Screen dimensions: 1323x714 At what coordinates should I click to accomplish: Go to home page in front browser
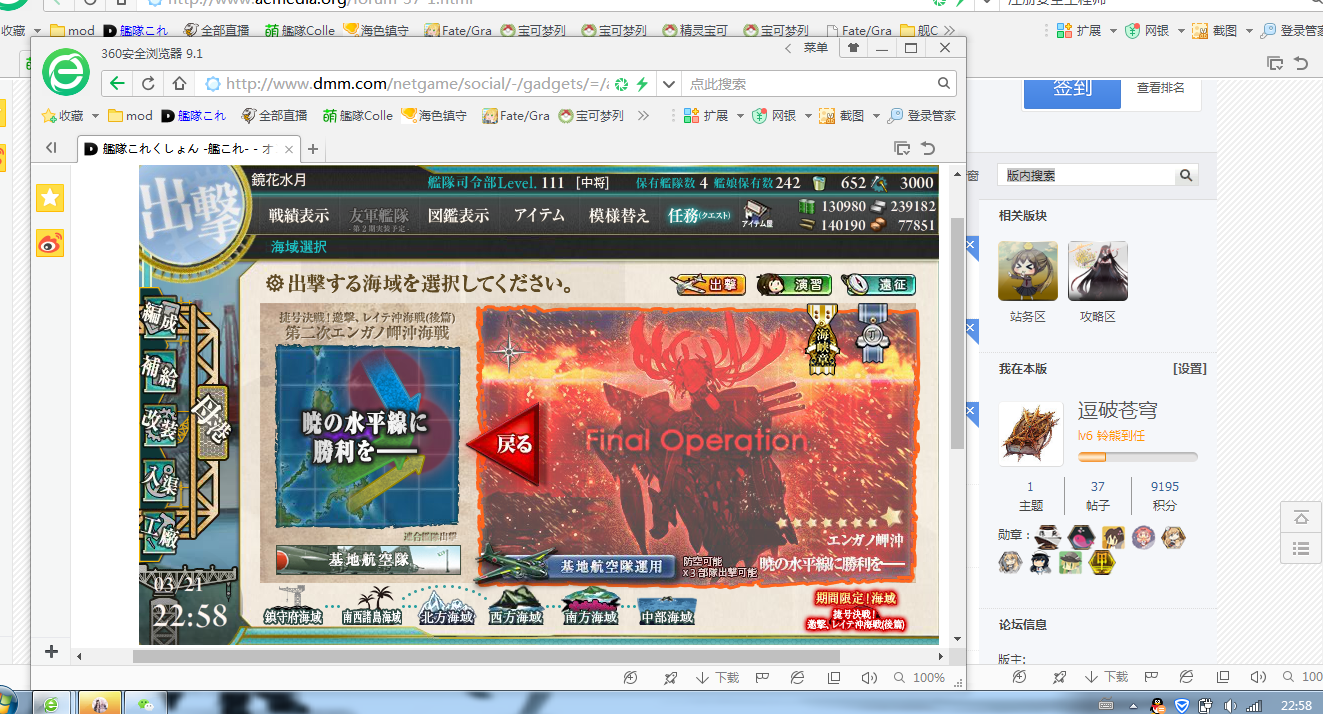(179, 84)
